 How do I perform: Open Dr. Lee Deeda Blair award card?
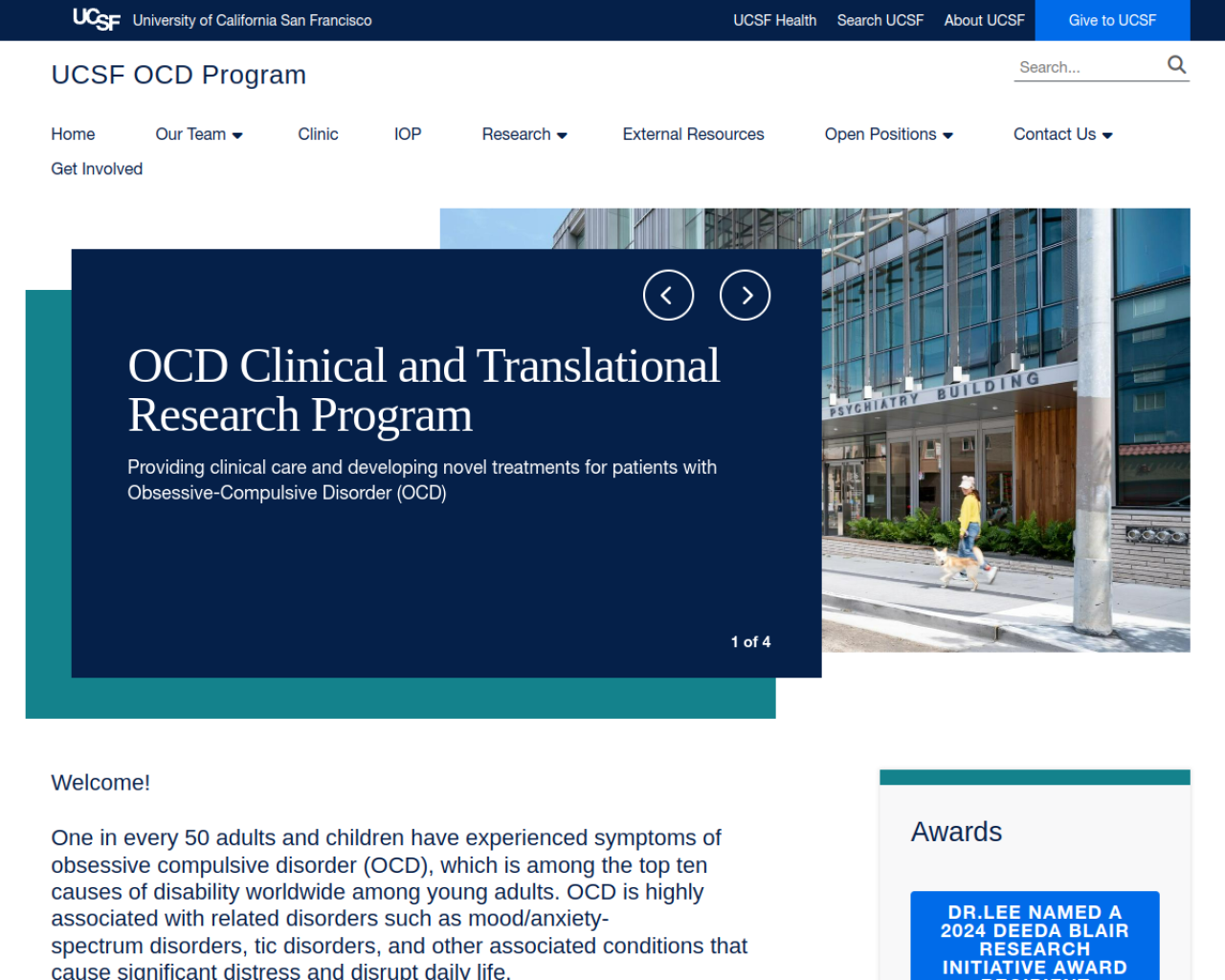1035,936
